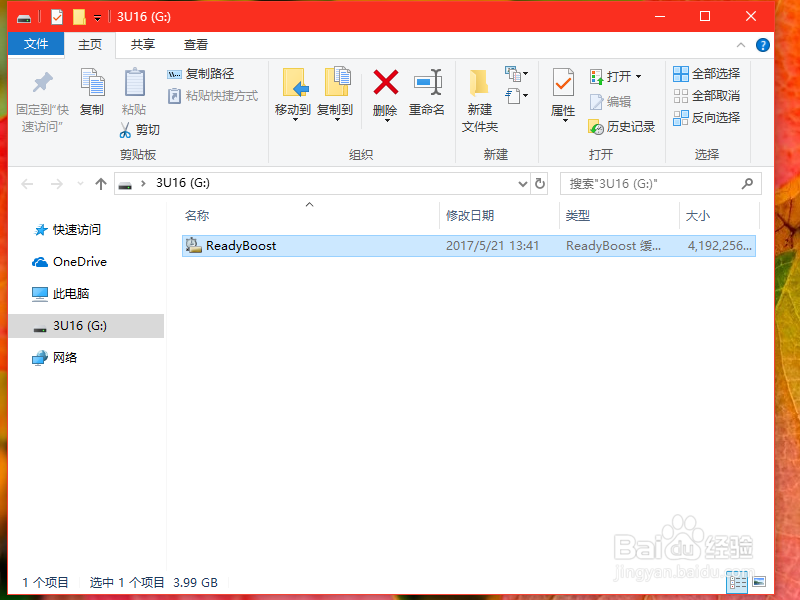
Task: Switch to the 查看 ribbon tab
Action: [x=196, y=44]
